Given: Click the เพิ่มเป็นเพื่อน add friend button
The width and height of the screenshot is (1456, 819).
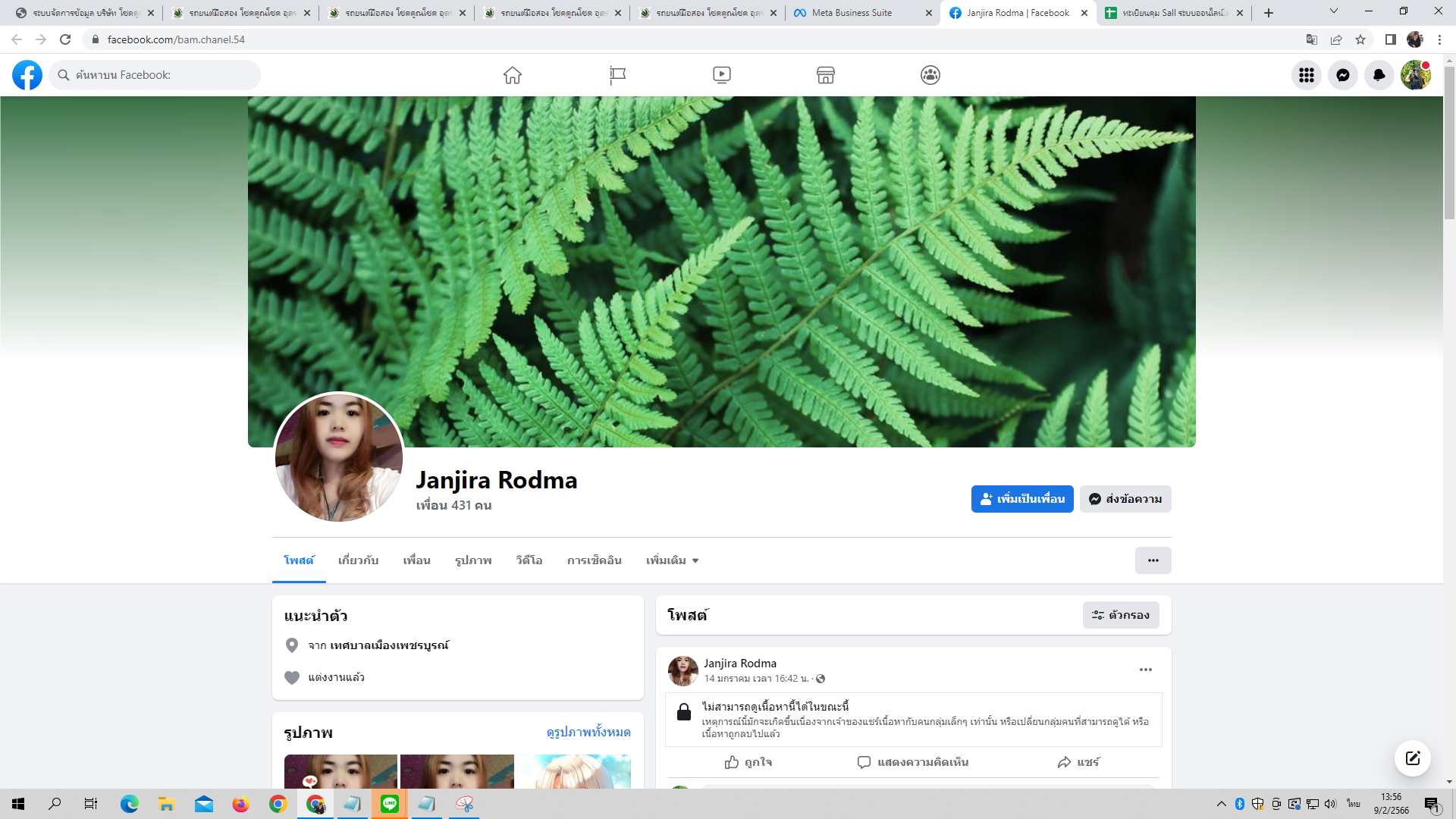Looking at the screenshot, I should pyautogui.click(x=1021, y=499).
